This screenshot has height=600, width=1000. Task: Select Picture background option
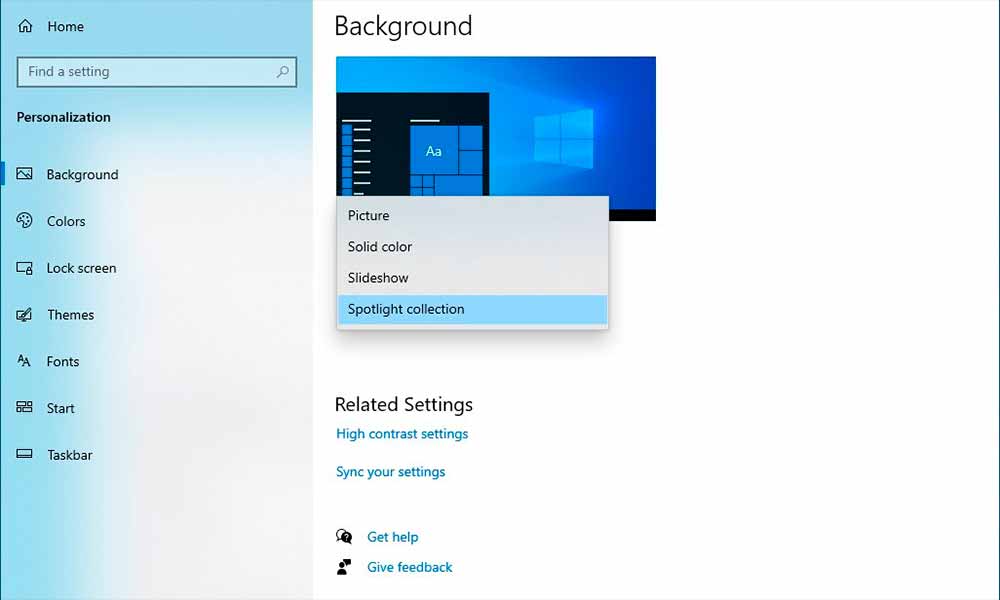click(368, 215)
